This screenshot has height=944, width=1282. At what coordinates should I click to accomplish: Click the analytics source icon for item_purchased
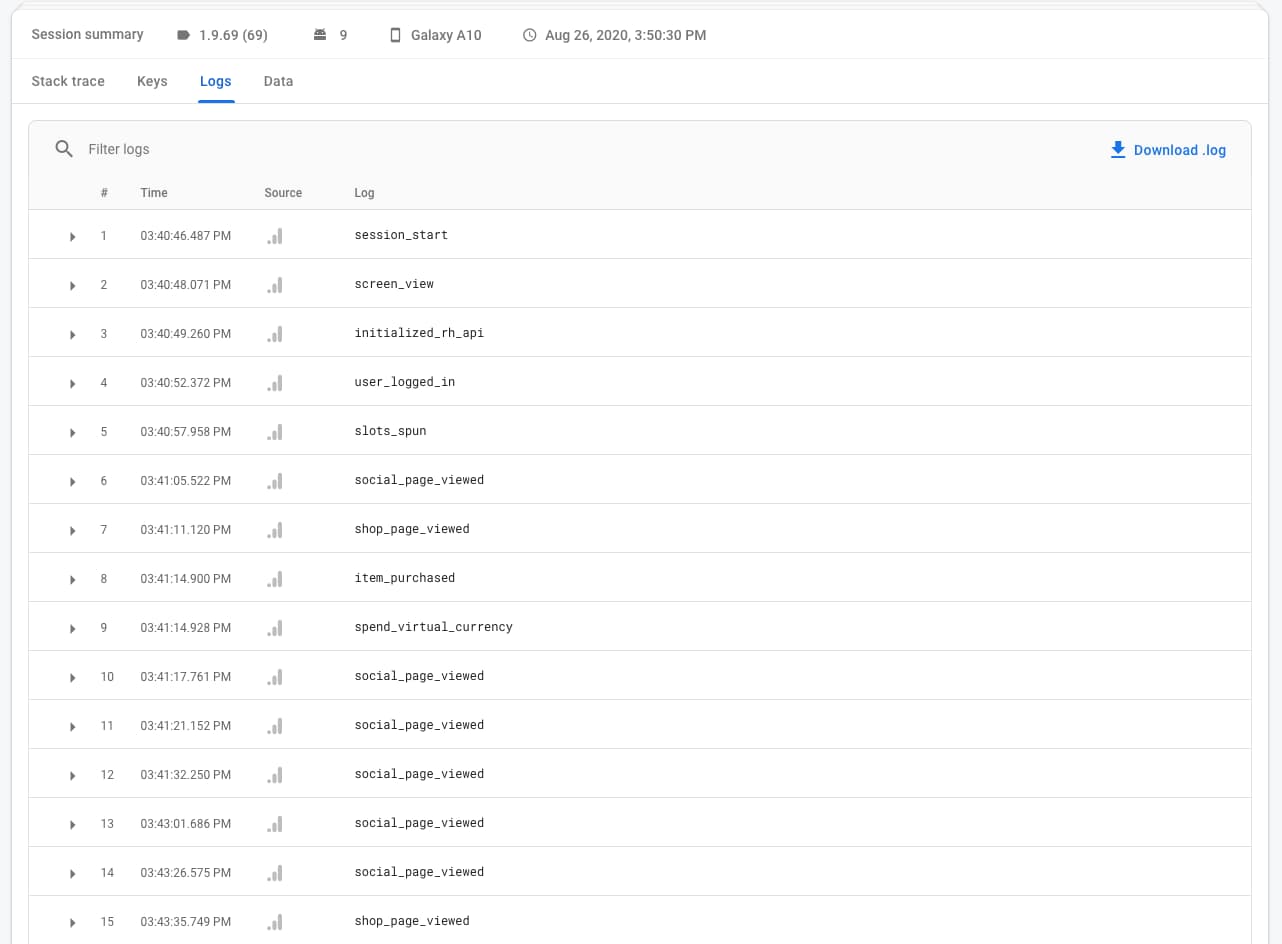(275, 579)
